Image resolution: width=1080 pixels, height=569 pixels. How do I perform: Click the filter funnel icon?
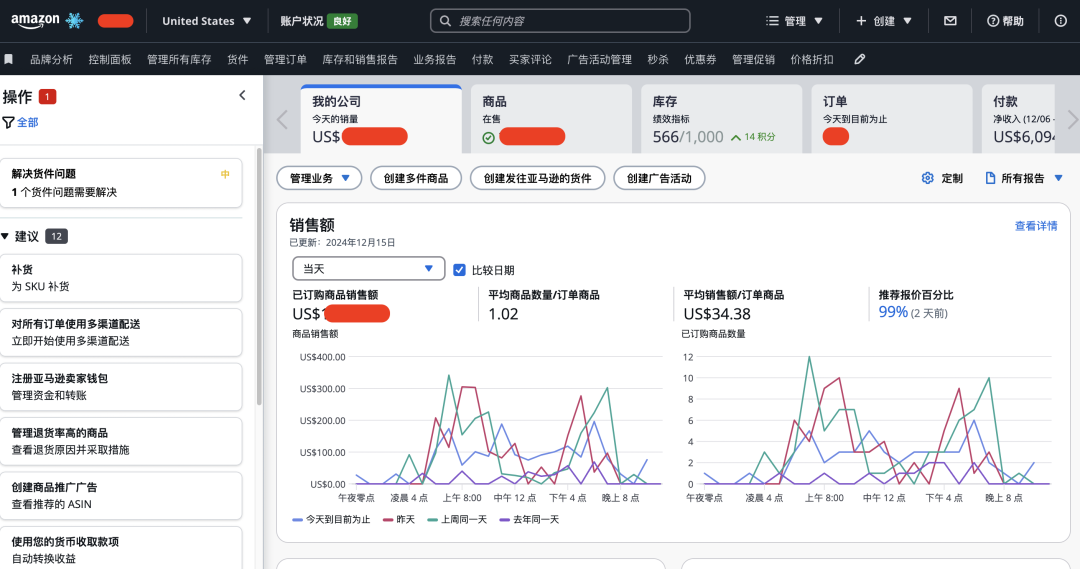8,123
